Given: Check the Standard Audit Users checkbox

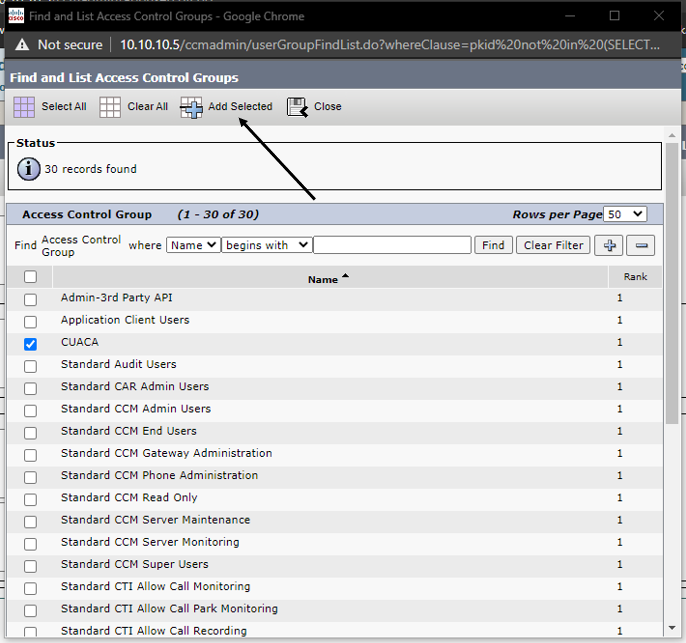Looking at the screenshot, I should point(30,367).
